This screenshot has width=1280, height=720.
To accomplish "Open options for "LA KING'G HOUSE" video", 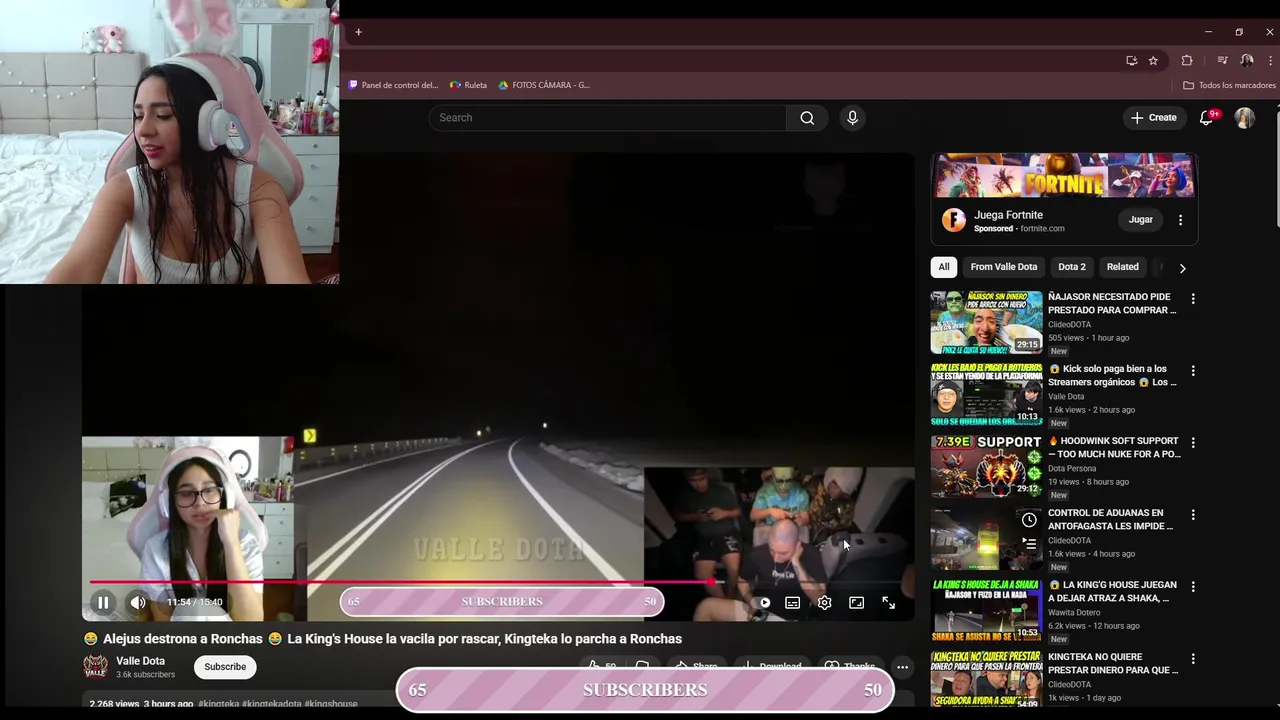I will tap(1192, 587).
